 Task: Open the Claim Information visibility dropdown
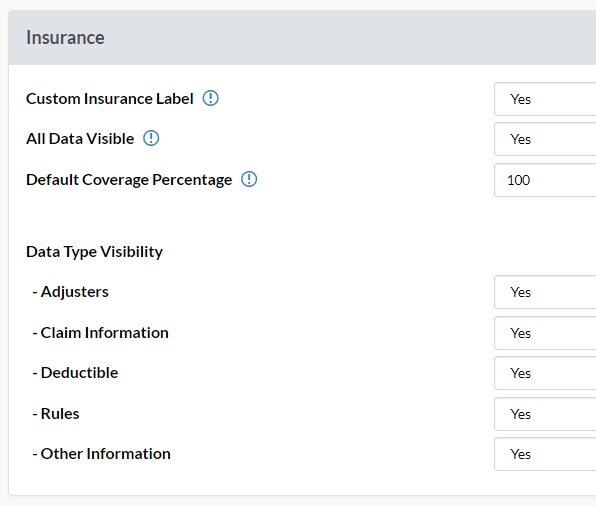pyautogui.click(x=545, y=333)
